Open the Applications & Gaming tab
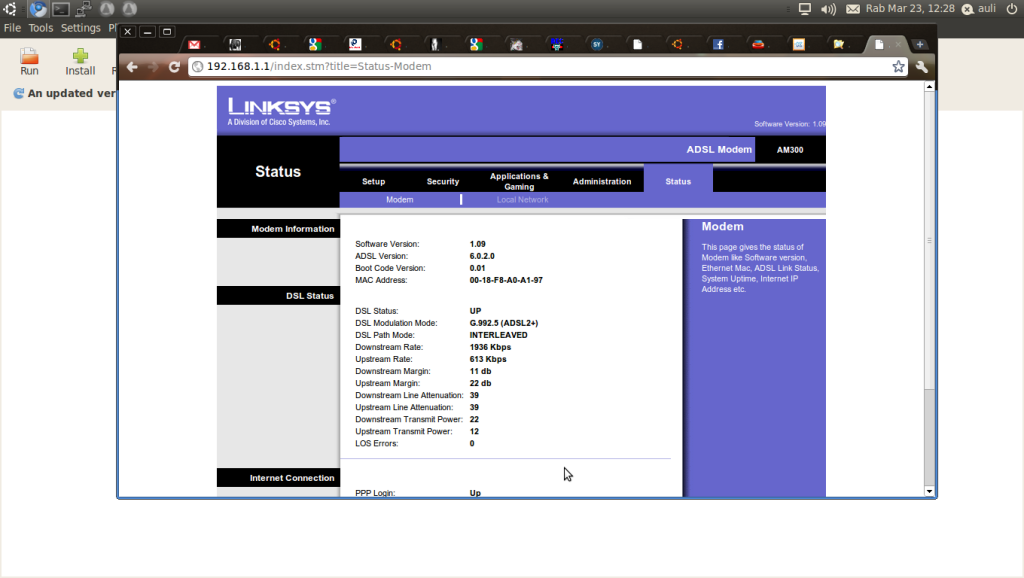This screenshot has height=578, width=1024. tap(519, 182)
